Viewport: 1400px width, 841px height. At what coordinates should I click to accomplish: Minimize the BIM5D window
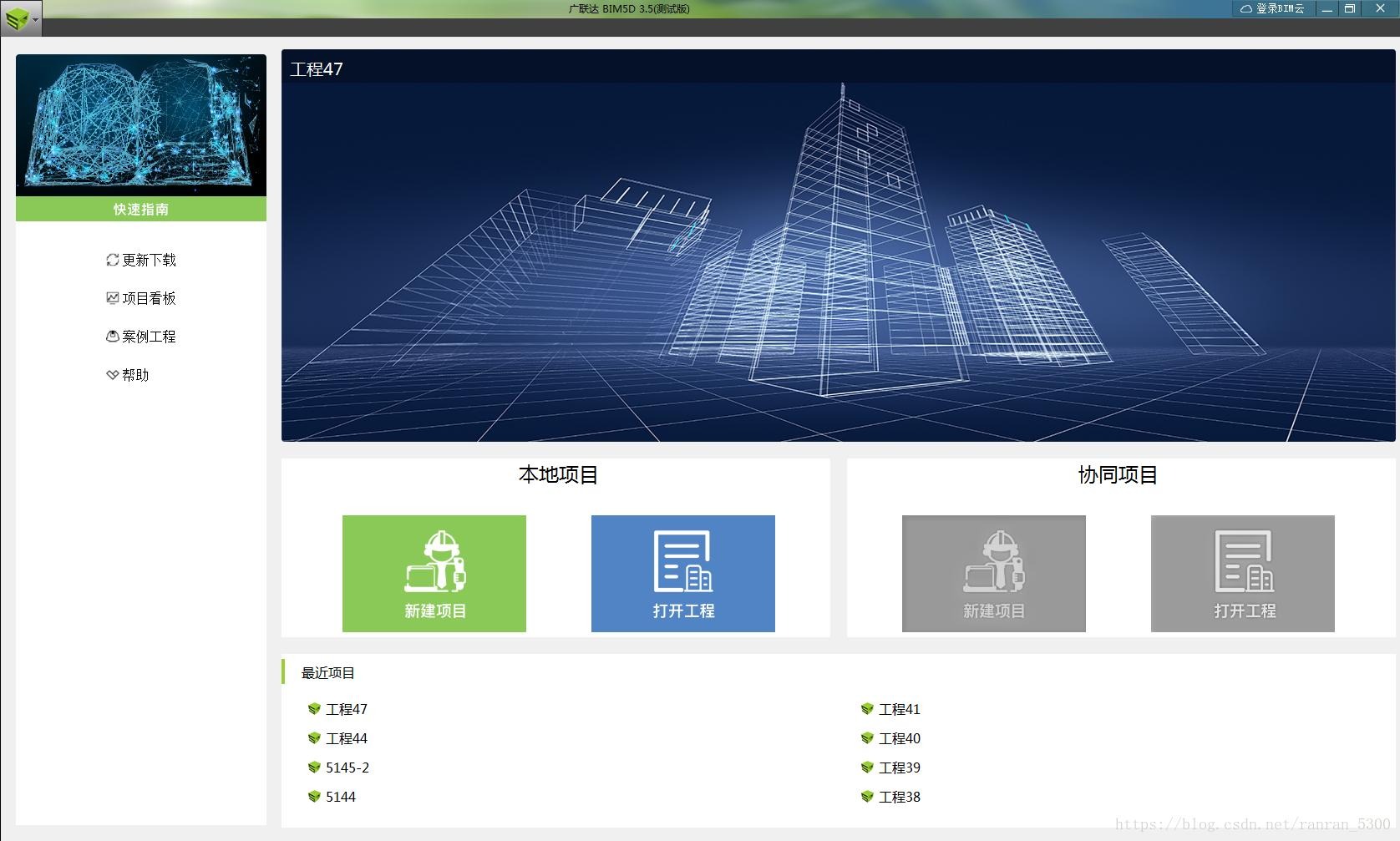tap(1326, 8)
